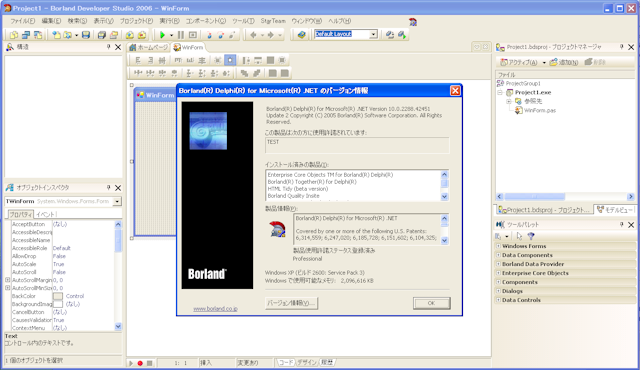Image resolution: width=640 pixels, height=370 pixels.
Task: Open the www.borland.co.jp link
Action: pyautogui.click(x=216, y=309)
